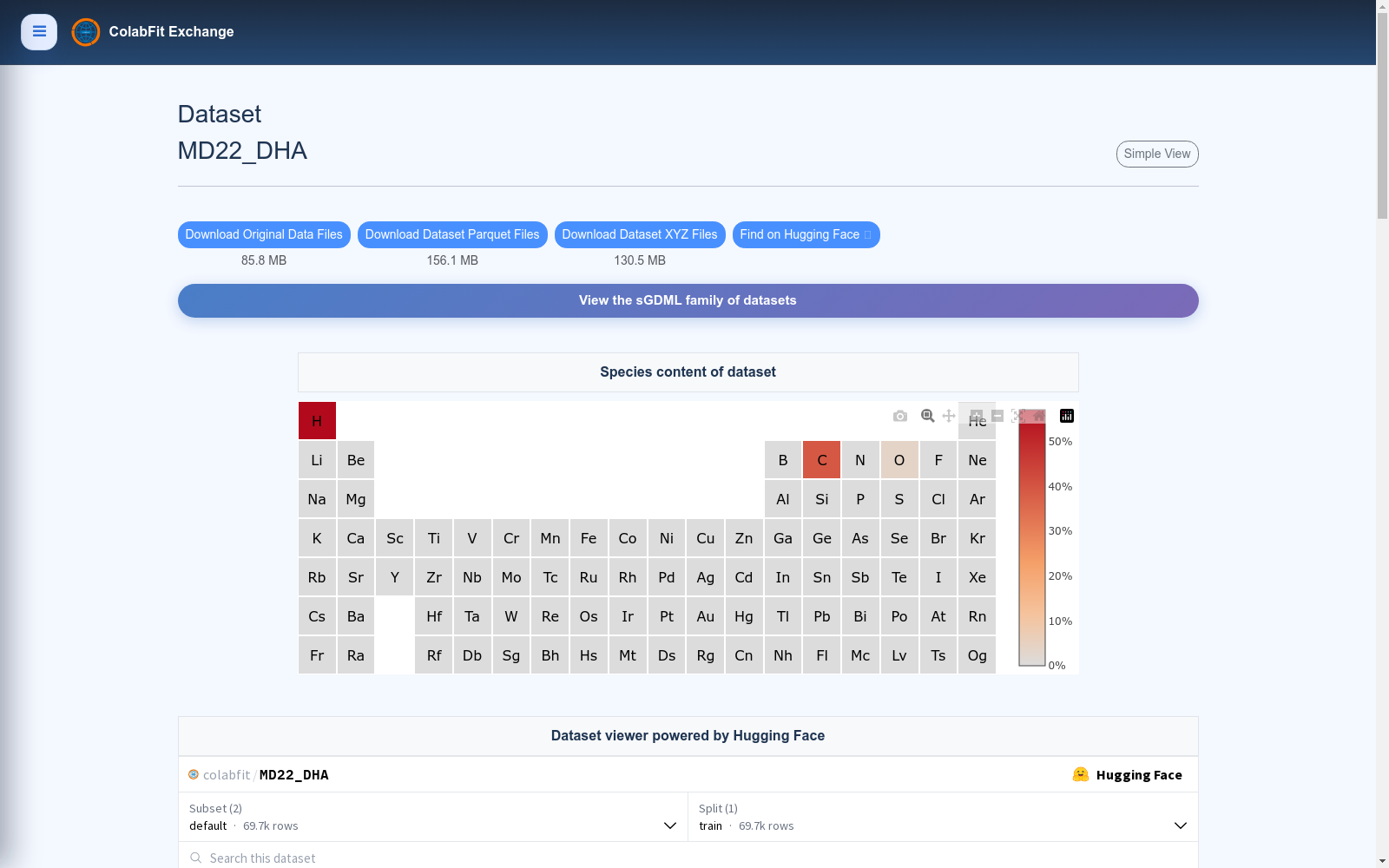Open the colabfit owner link in the viewer
This screenshot has width=1389, height=868.
[x=227, y=775]
